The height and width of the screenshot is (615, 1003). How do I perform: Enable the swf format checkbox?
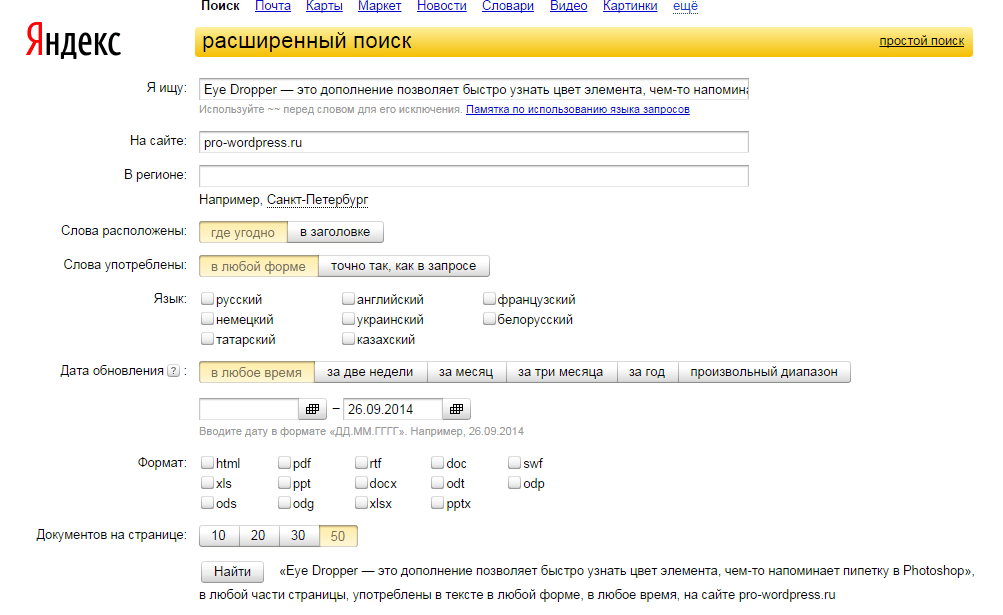(x=514, y=463)
